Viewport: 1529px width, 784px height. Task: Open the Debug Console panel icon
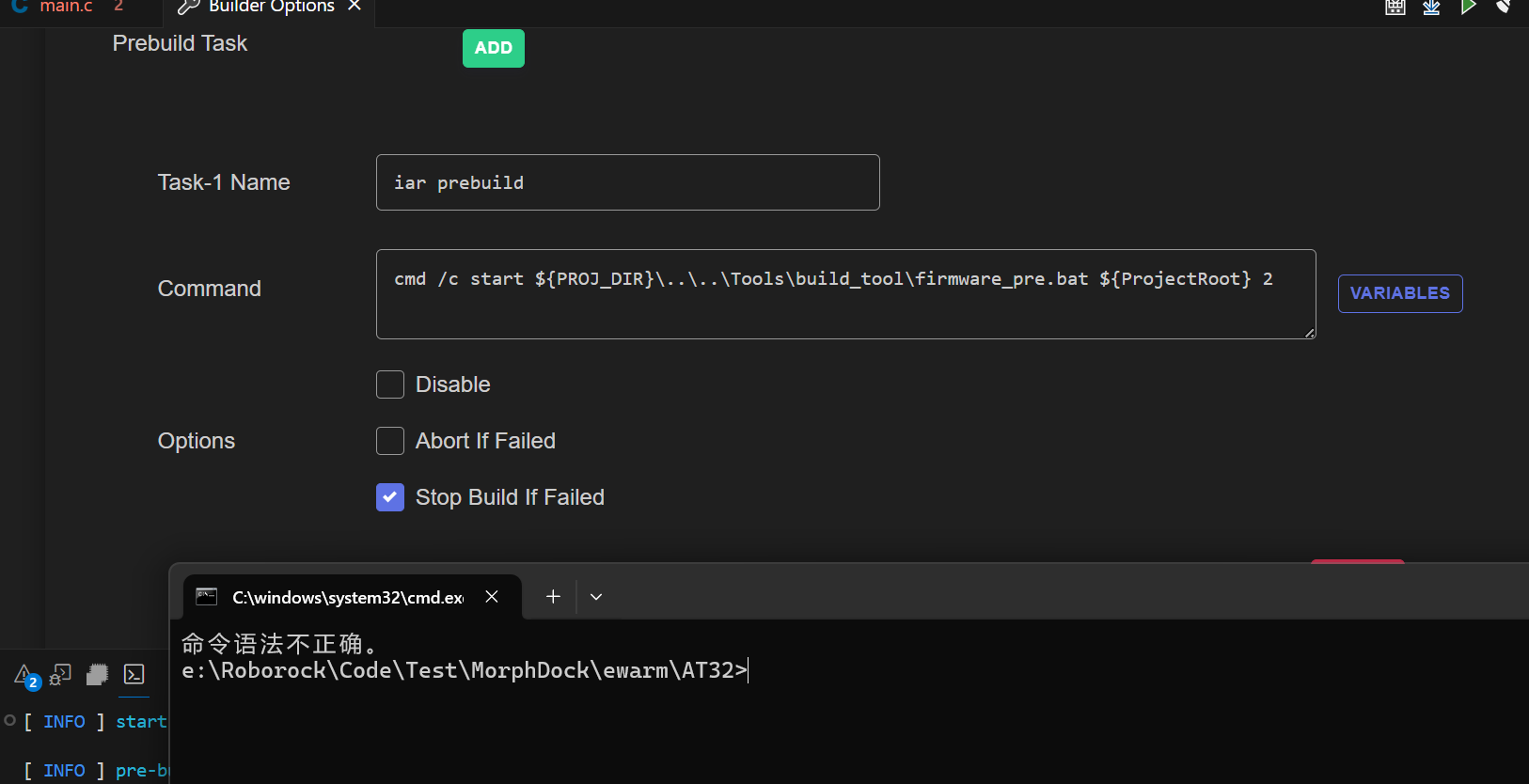tap(61, 675)
